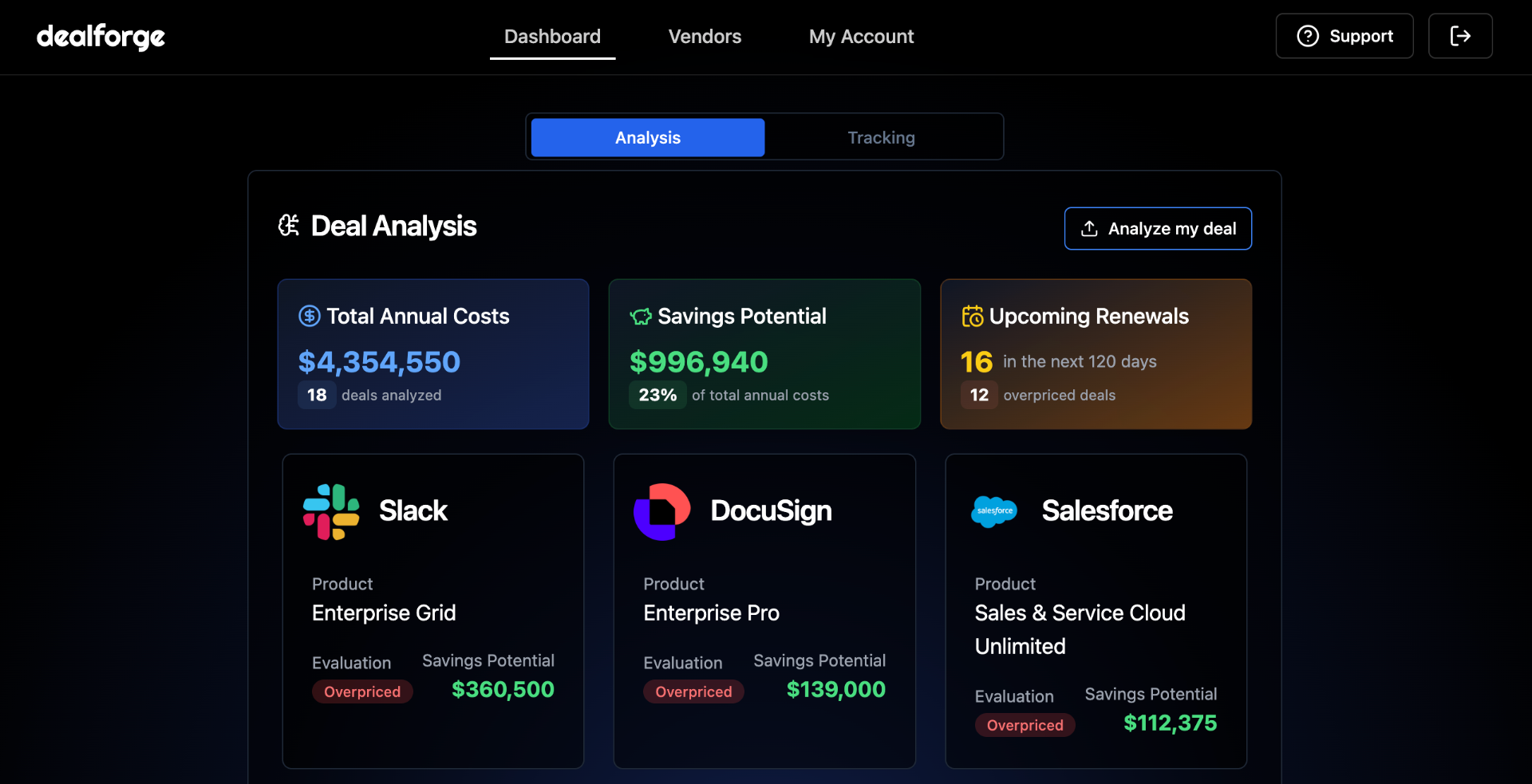Click the Overpriced badge on Salesforce card

click(x=1025, y=725)
